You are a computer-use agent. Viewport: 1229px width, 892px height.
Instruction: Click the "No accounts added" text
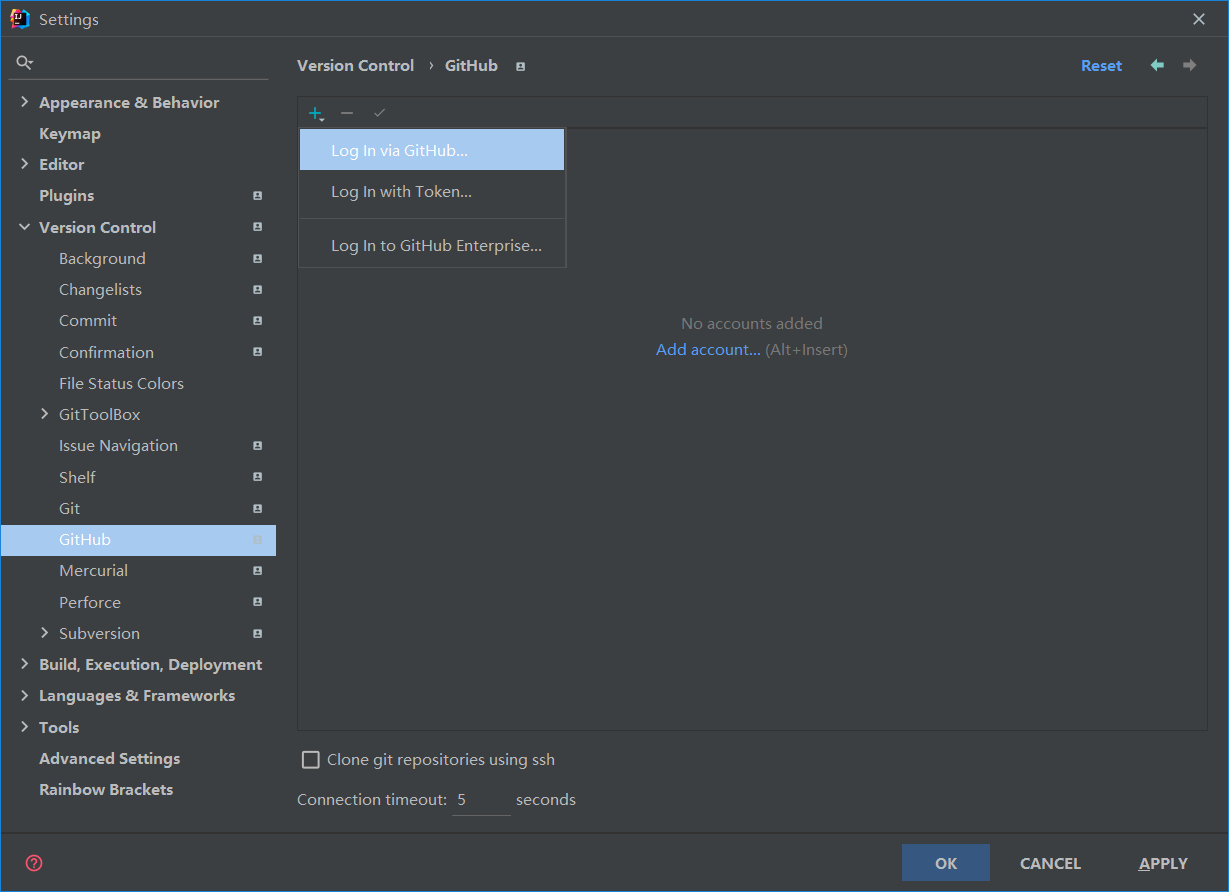pyautogui.click(x=752, y=323)
